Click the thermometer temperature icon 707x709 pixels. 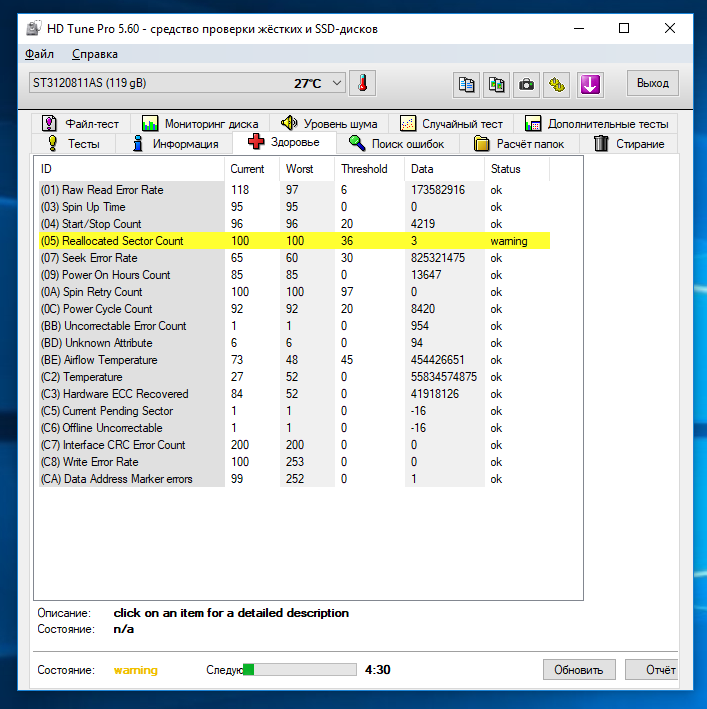click(x=363, y=84)
